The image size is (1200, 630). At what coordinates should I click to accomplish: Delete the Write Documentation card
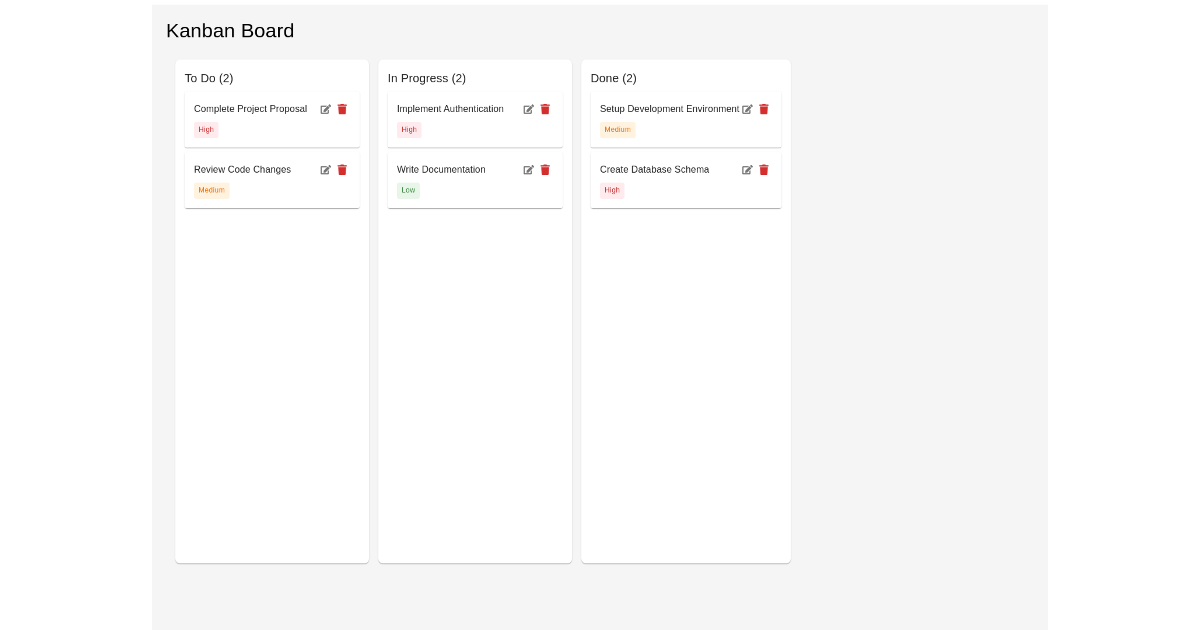point(545,170)
